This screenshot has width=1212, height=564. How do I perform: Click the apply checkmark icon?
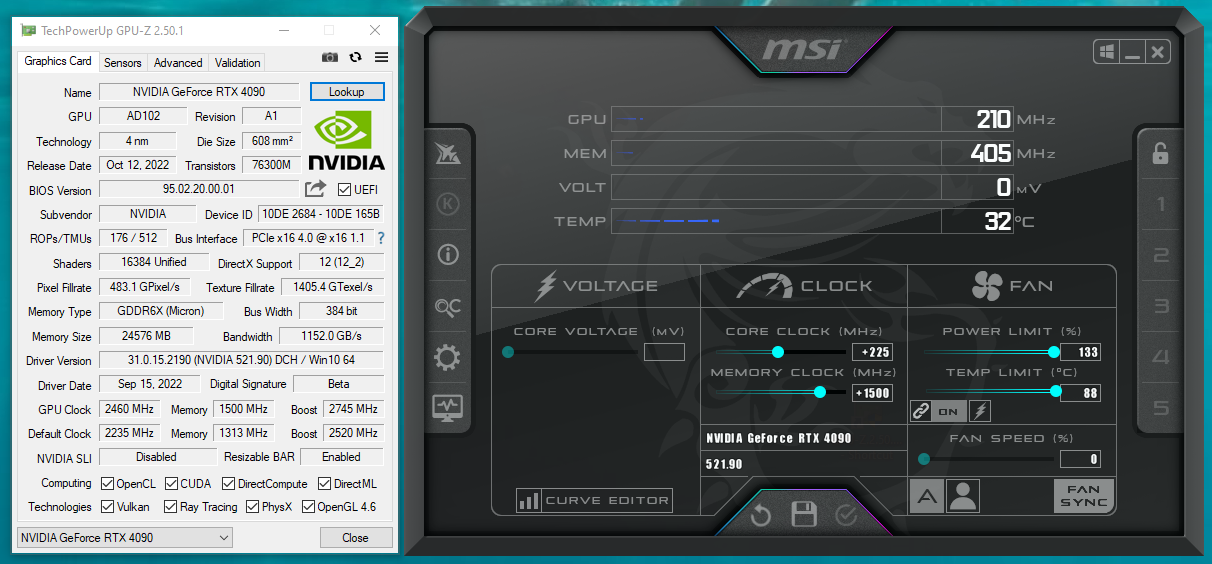tap(846, 515)
